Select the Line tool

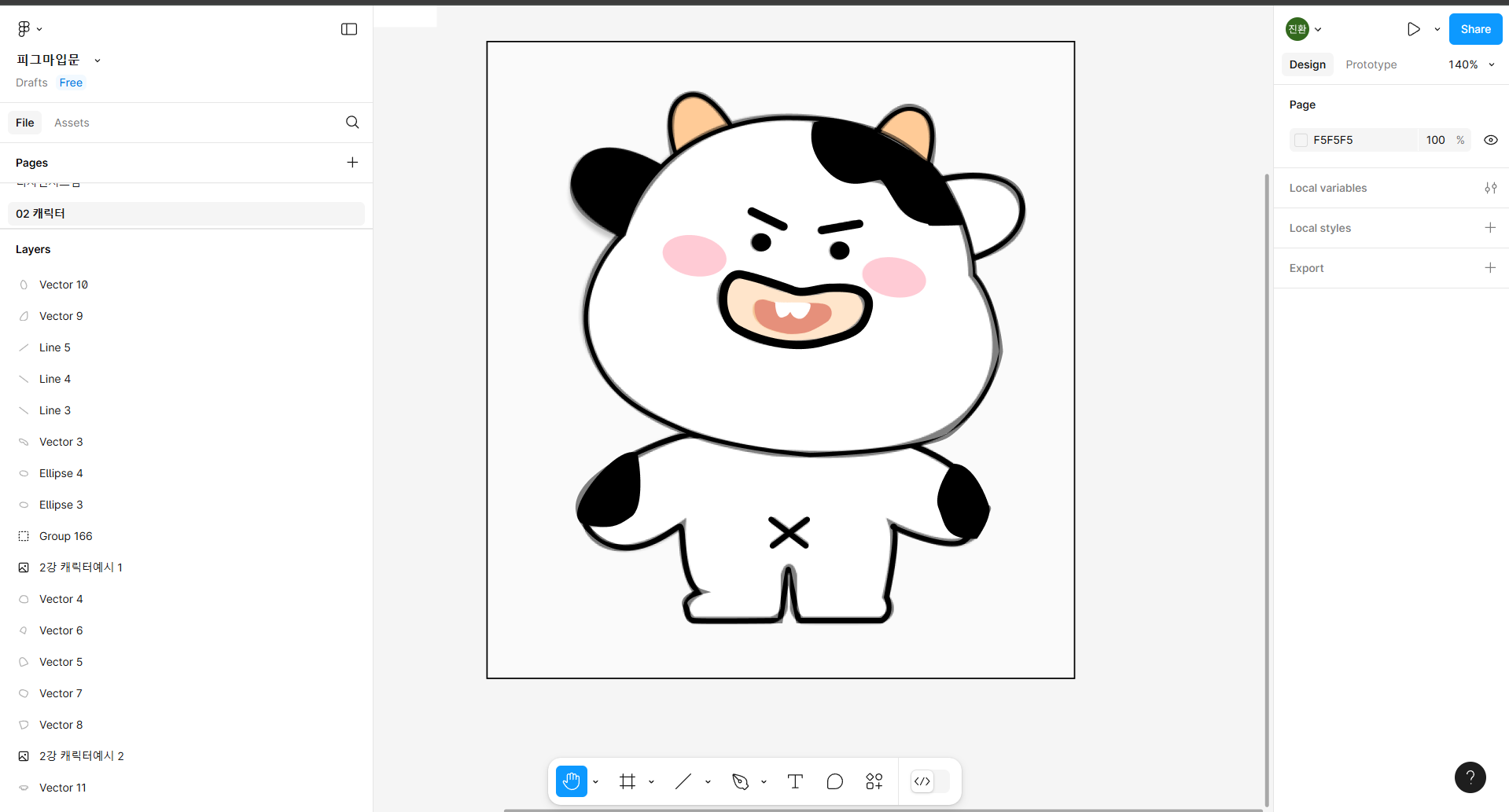683,781
